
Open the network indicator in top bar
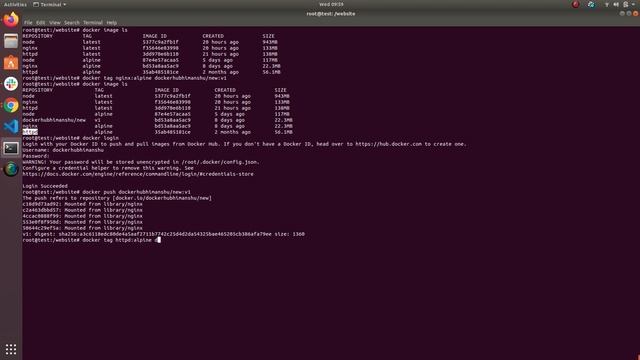[607, 4]
